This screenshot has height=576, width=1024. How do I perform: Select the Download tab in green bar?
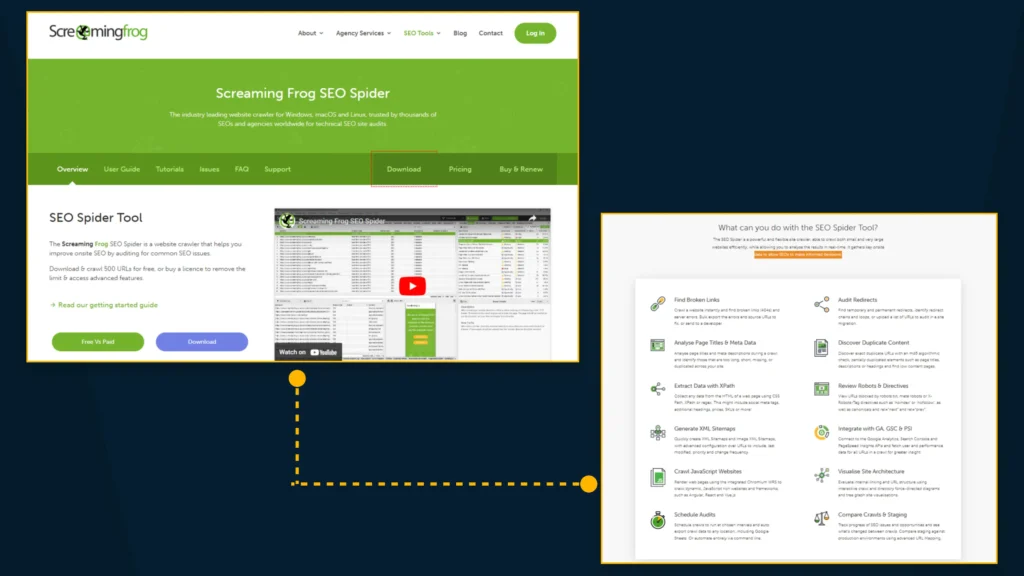pos(404,169)
